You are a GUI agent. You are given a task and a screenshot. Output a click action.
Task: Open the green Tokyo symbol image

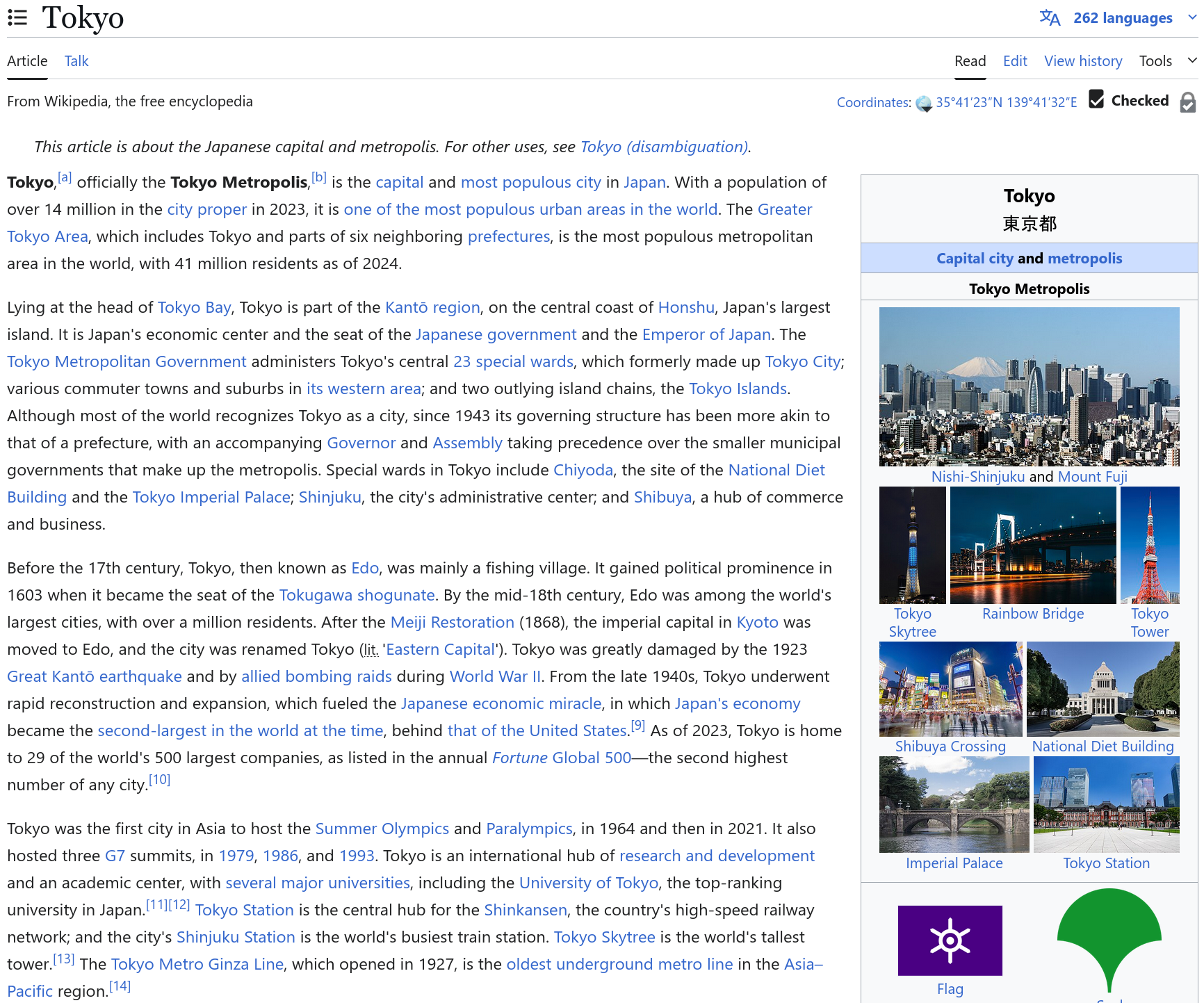pos(1109,940)
